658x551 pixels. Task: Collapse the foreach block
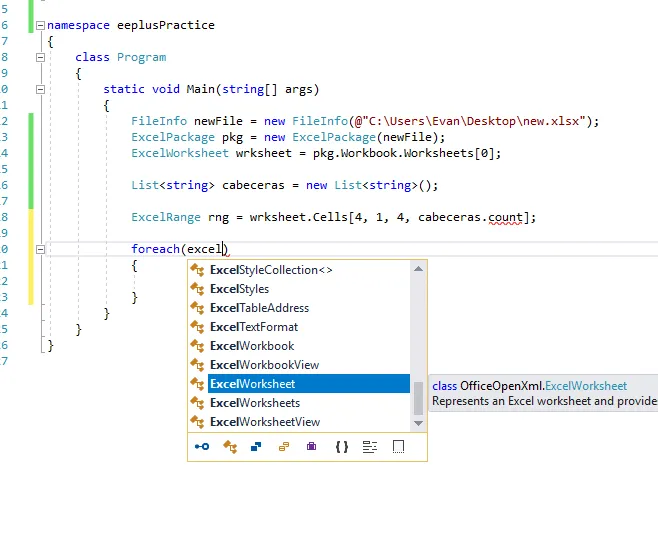(40, 249)
